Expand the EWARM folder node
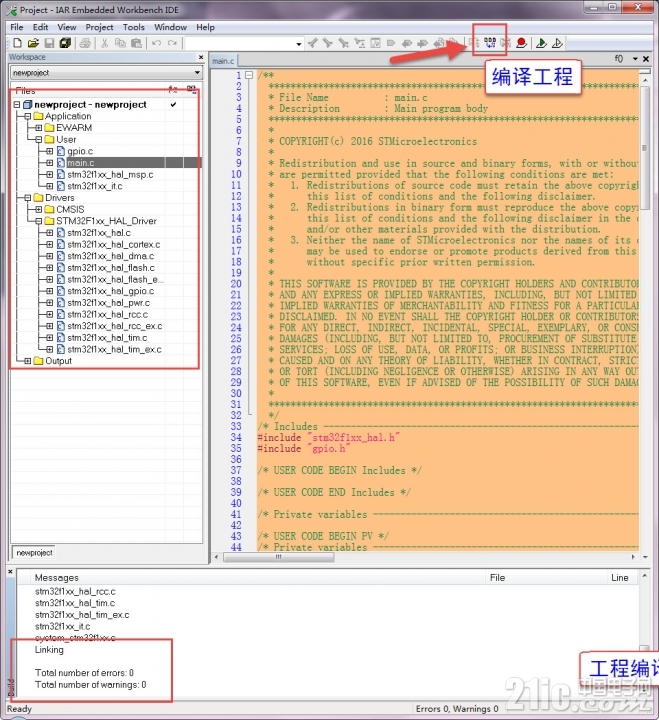 click(x=39, y=128)
